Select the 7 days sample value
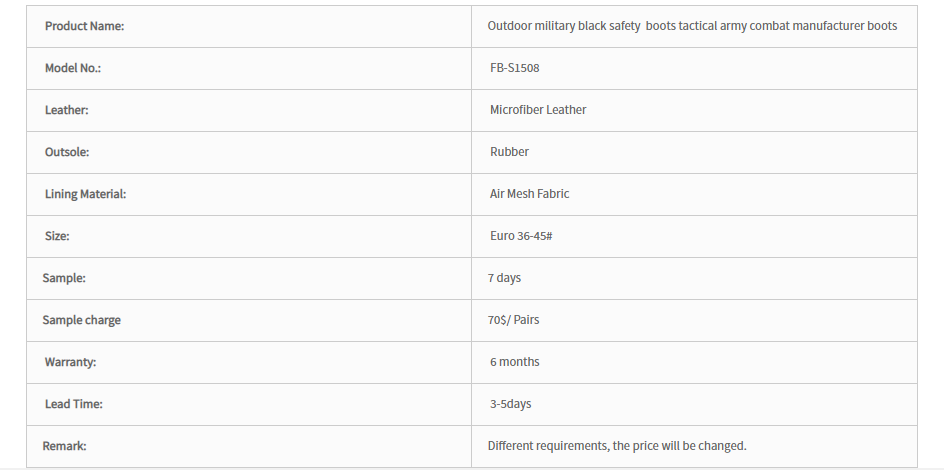 (x=505, y=278)
